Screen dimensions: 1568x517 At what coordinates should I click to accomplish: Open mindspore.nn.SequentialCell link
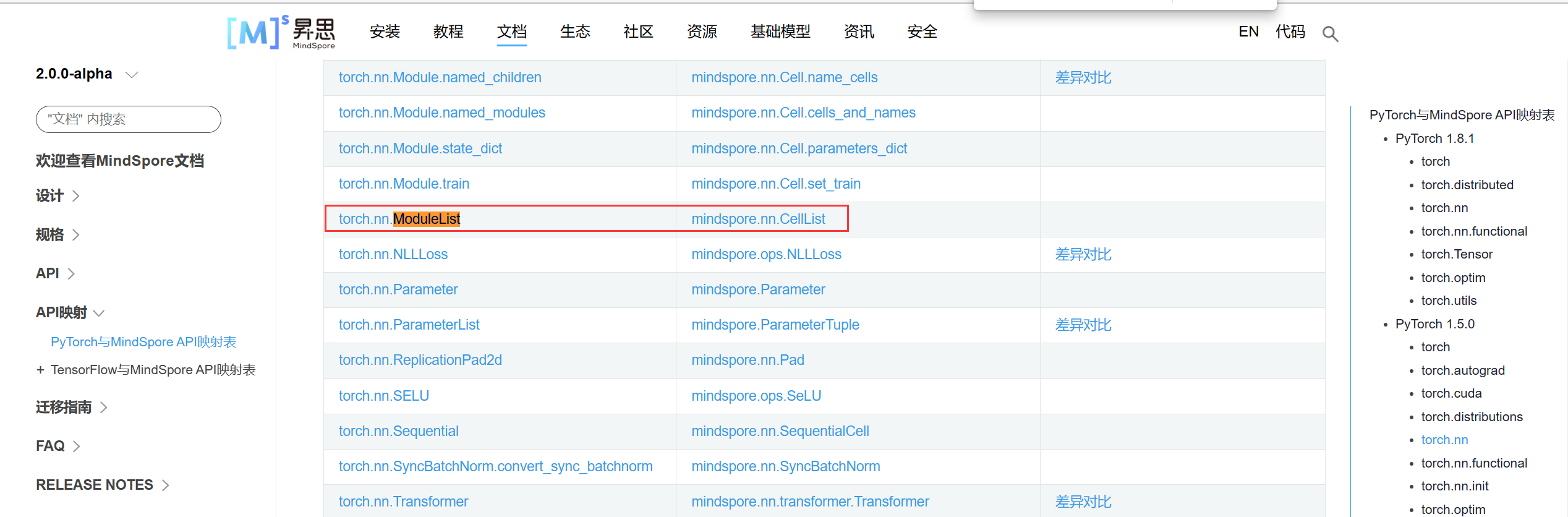(780, 431)
